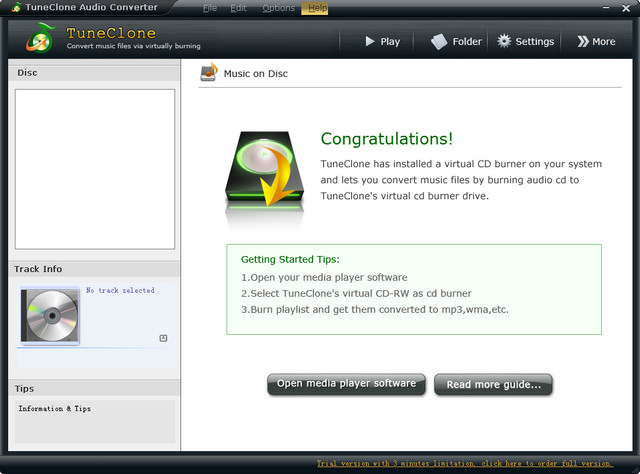Open the output Folder
The height and width of the screenshot is (474, 640).
(456, 42)
